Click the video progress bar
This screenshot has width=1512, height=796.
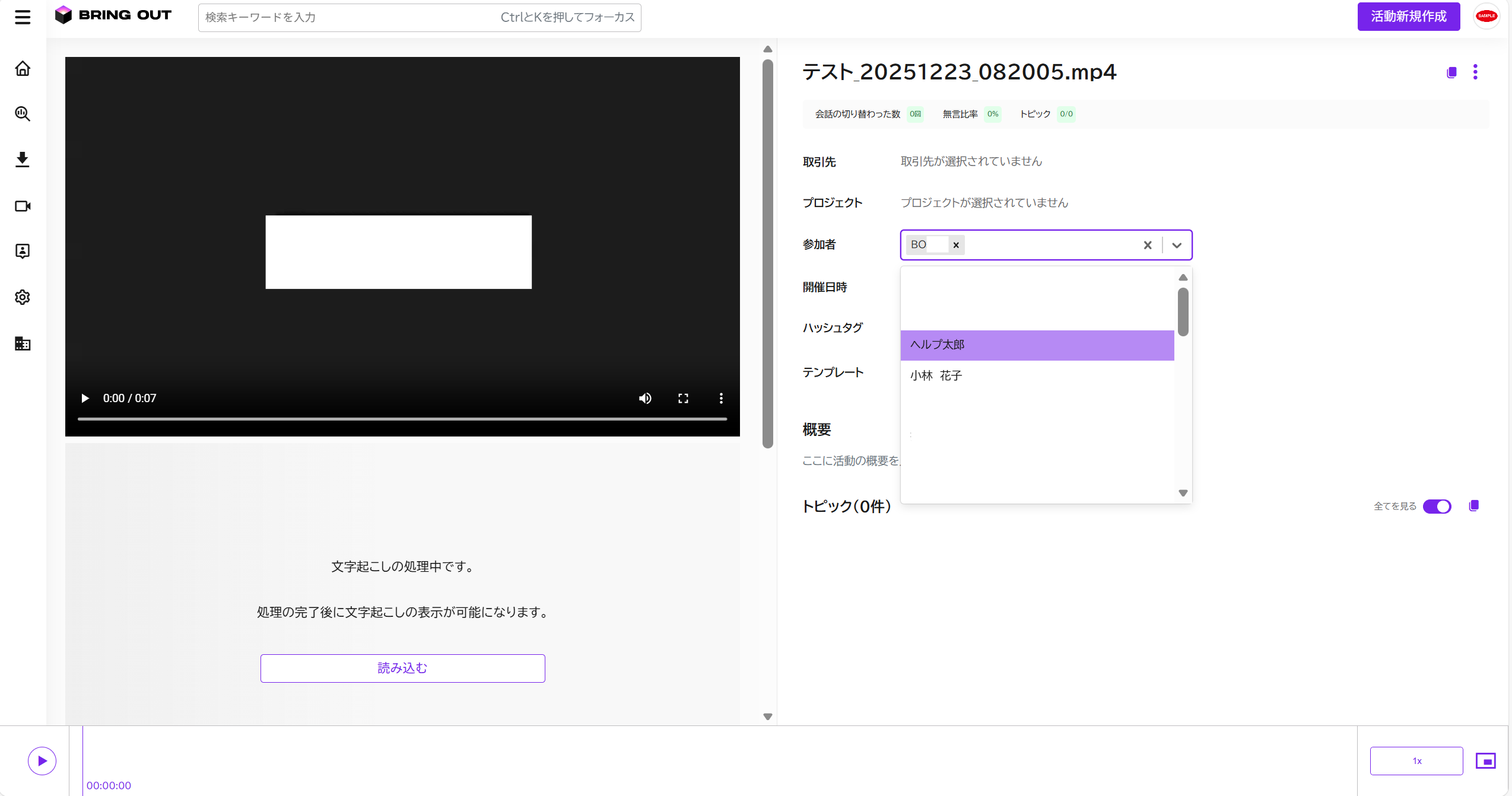[x=402, y=419]
